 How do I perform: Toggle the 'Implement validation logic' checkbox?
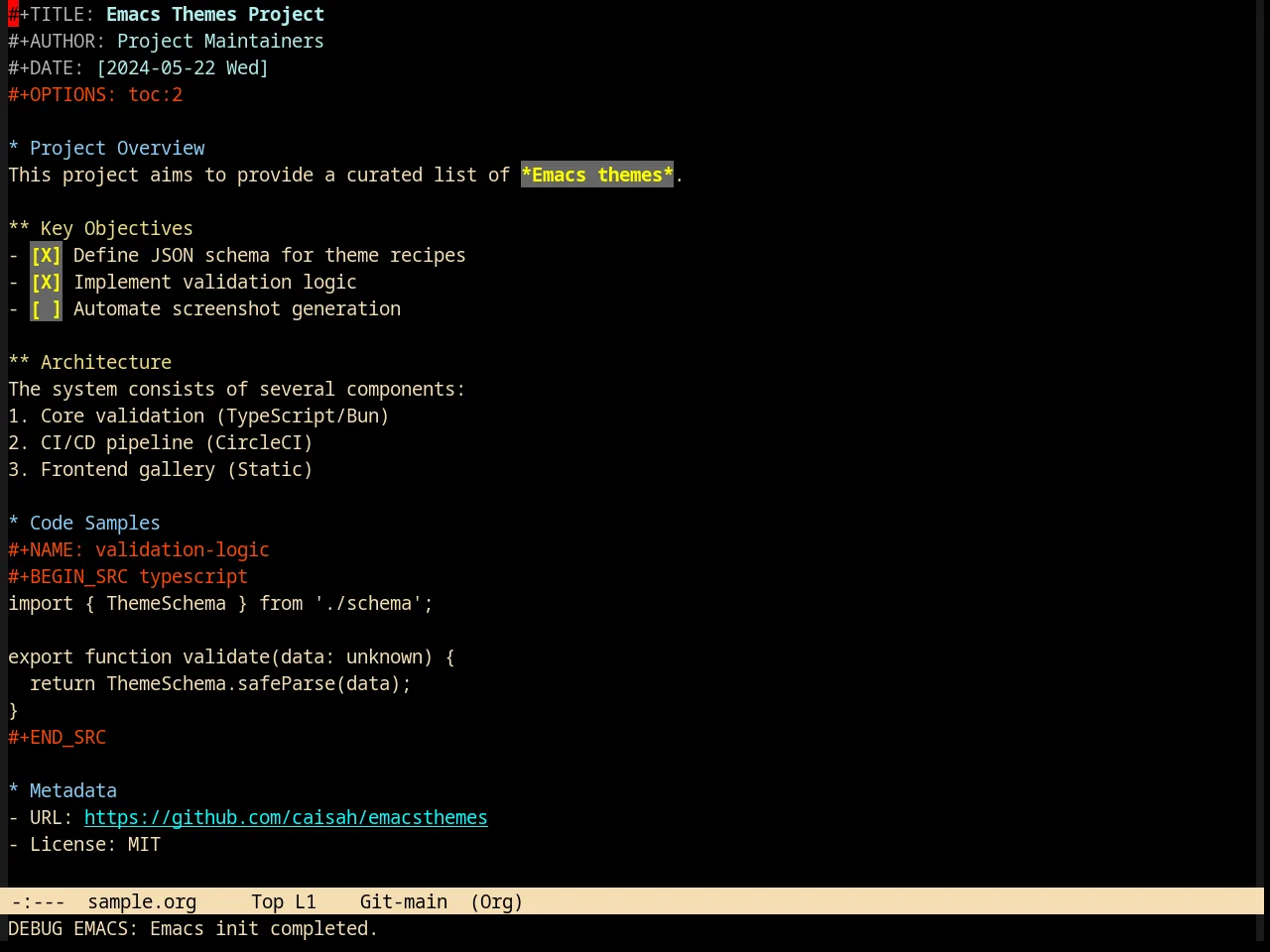tap(46, 283)
